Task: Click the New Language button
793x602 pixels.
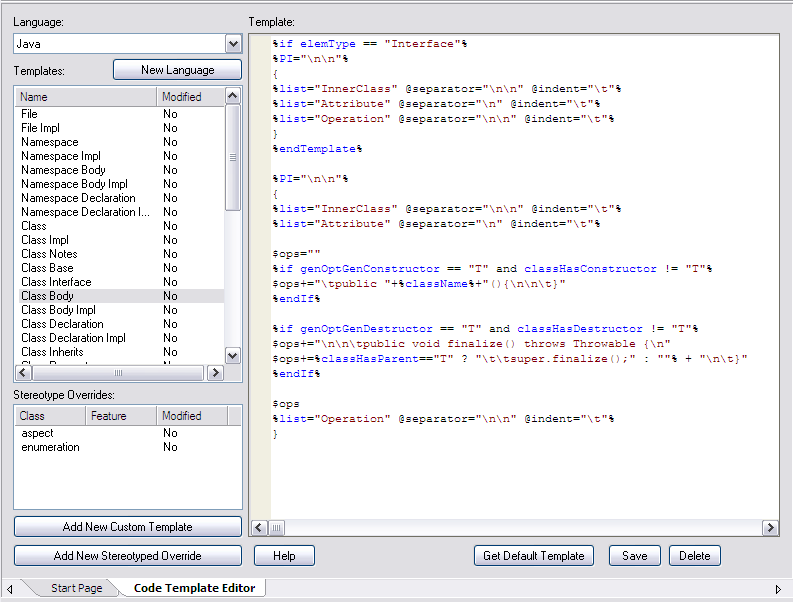Action: (178, 70)
